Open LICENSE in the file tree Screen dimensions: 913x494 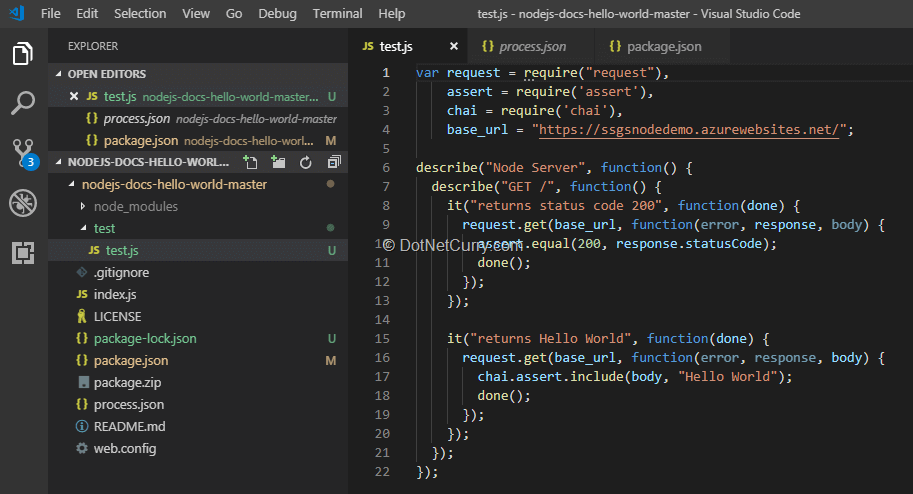(198, 316)
